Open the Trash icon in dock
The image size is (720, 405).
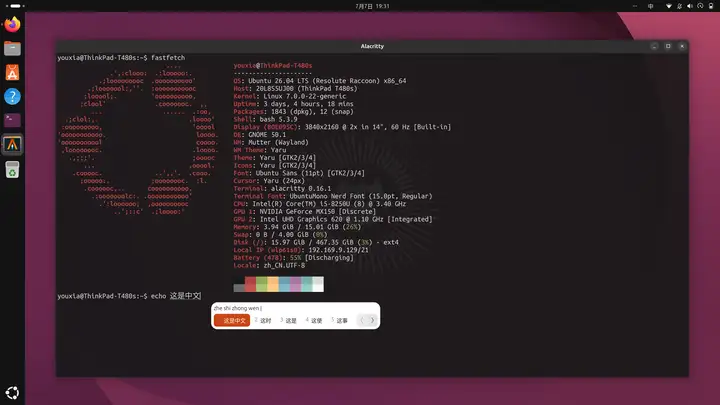tap(12, 169)
